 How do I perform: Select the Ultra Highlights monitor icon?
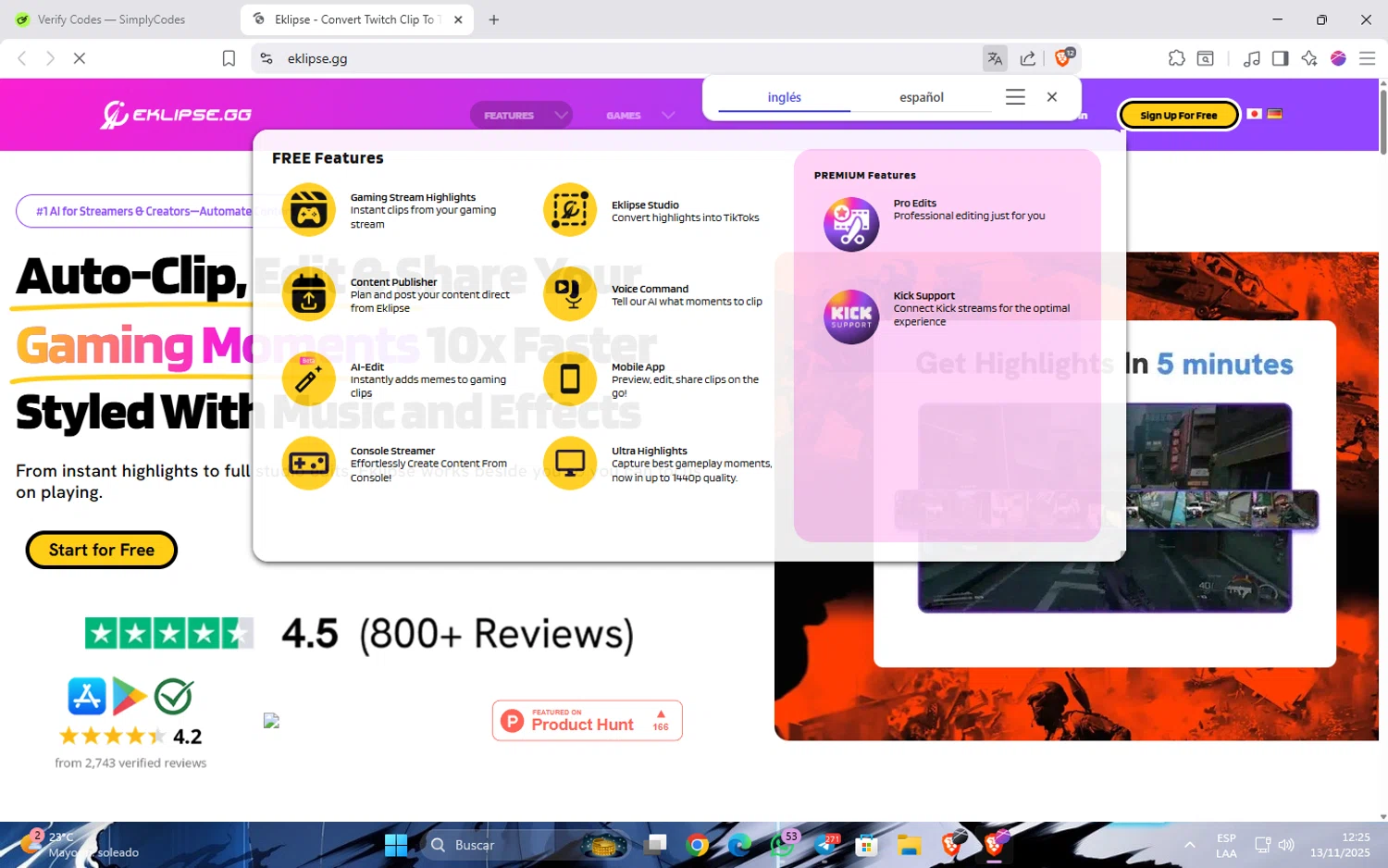coord(570,463)
